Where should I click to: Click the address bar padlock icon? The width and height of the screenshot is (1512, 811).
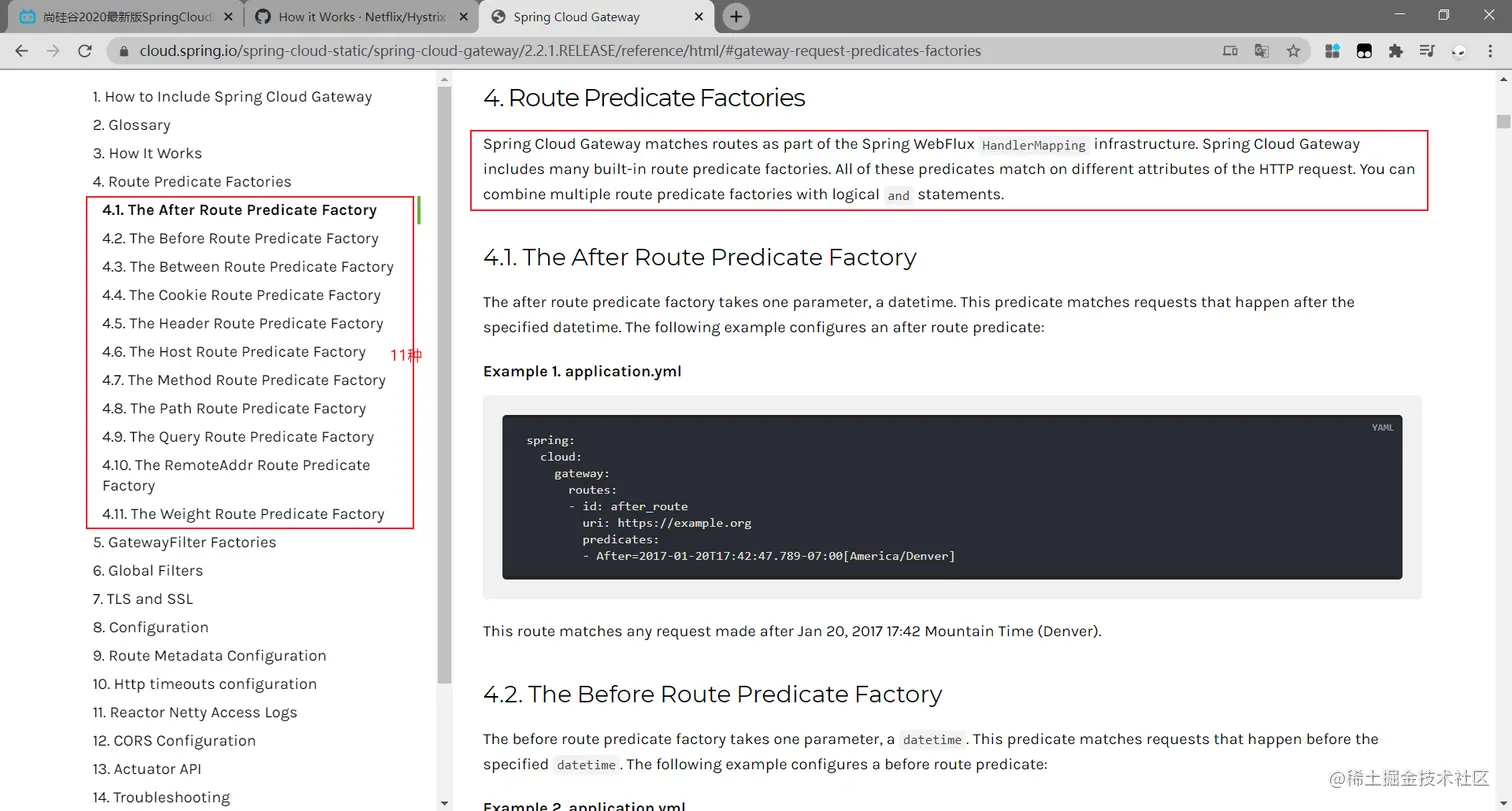point(124,51)
